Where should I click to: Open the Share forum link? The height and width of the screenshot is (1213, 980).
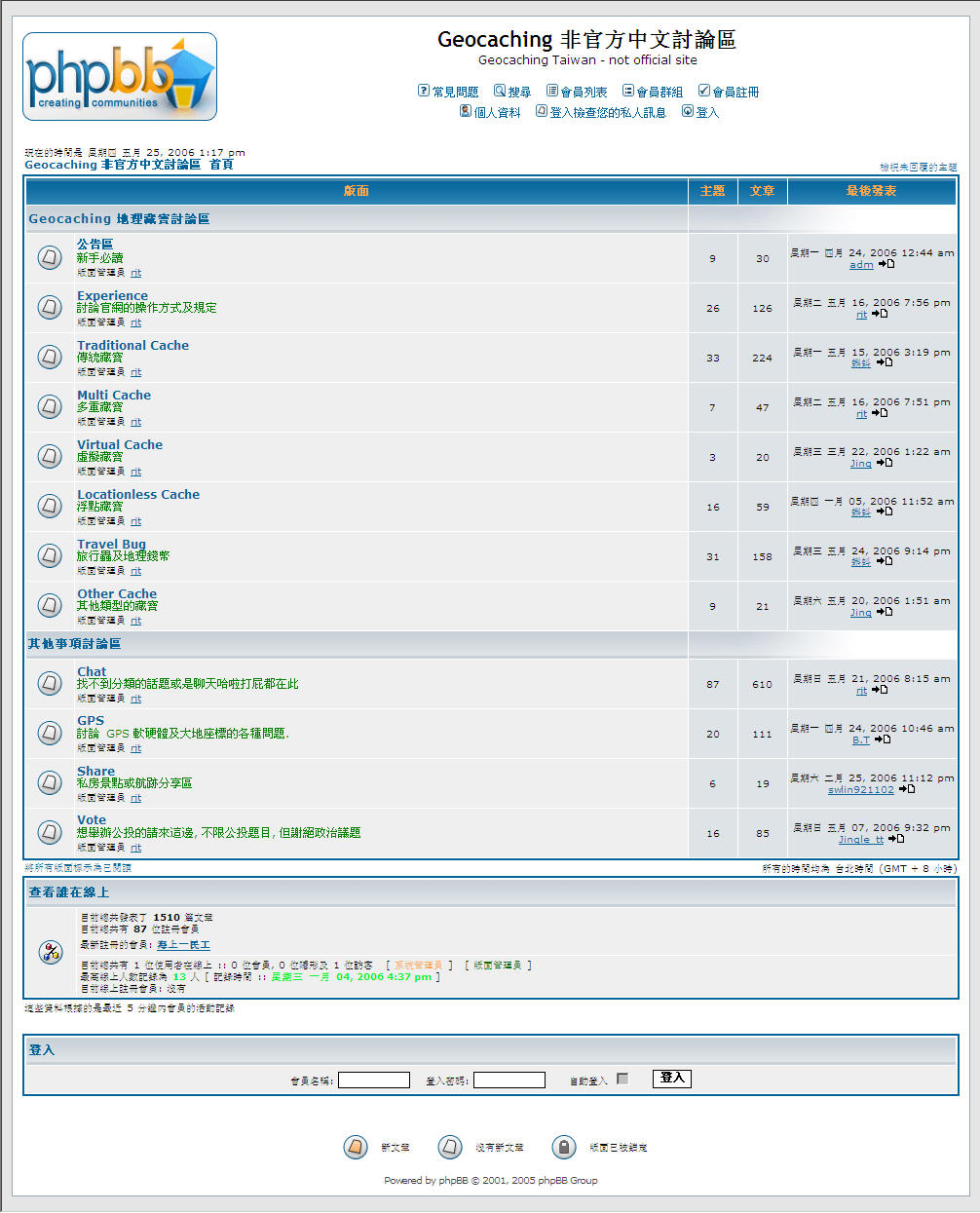tap(96, 771)
